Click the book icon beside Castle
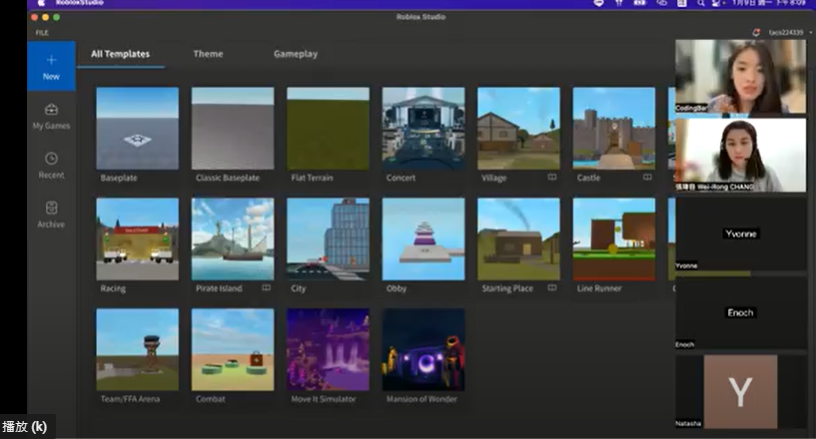This screenshot has height=439, width=816. 647,177
